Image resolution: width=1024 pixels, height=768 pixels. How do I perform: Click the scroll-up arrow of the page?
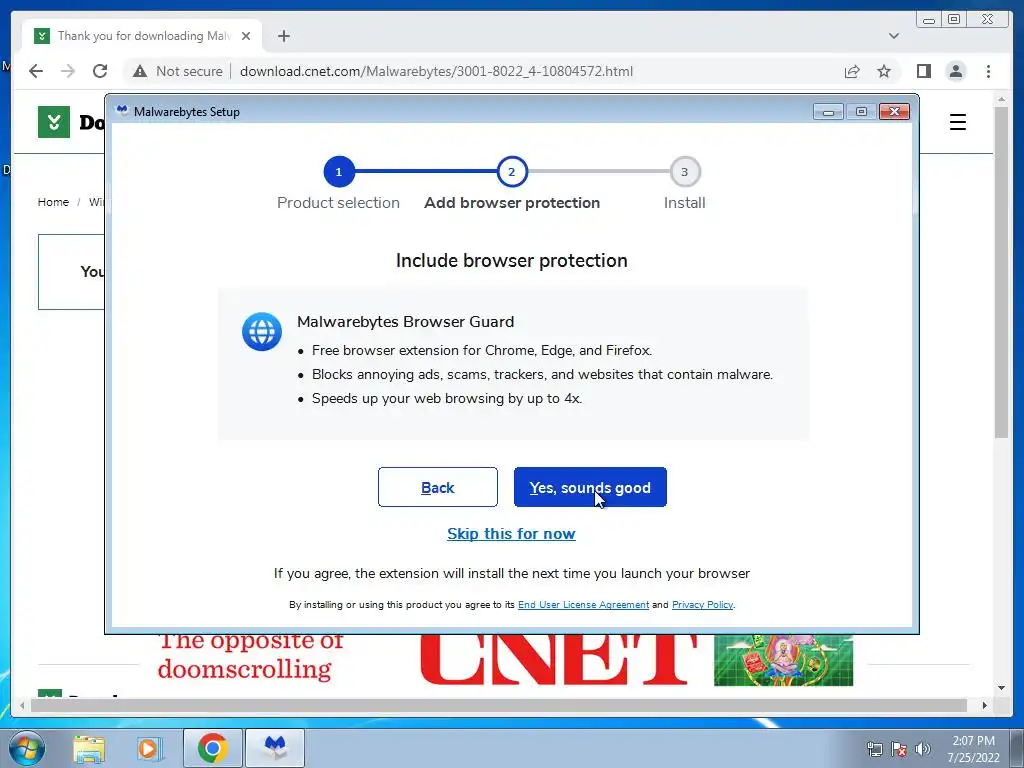(x=1001, y=99)
